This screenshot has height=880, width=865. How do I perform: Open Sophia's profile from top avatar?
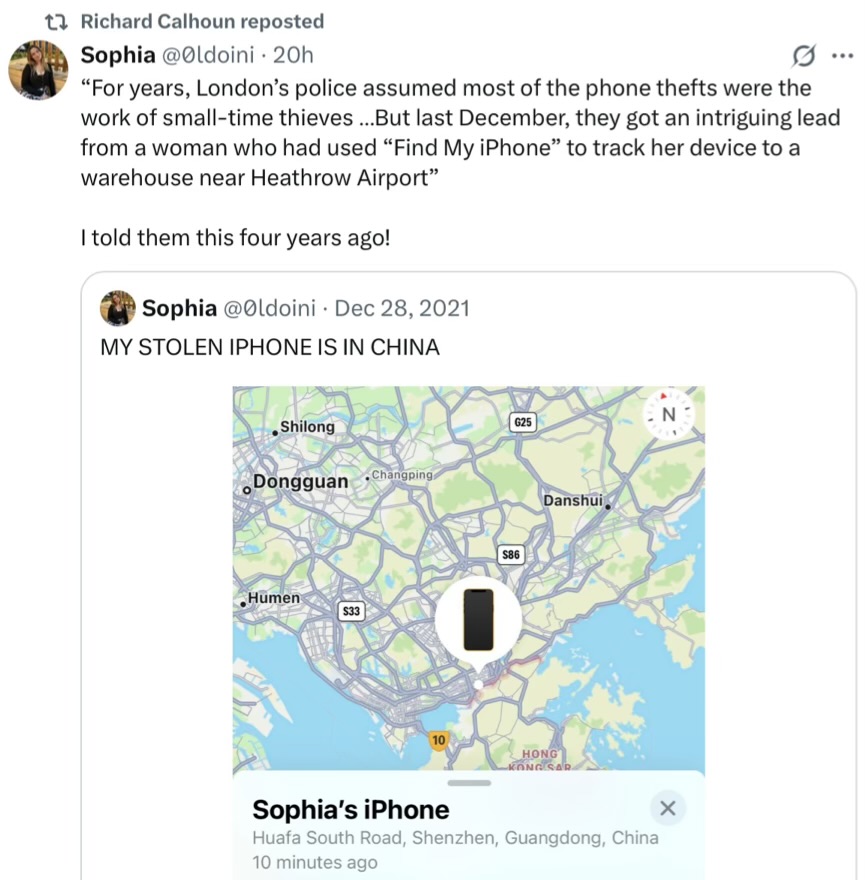[x=38, y=72]
